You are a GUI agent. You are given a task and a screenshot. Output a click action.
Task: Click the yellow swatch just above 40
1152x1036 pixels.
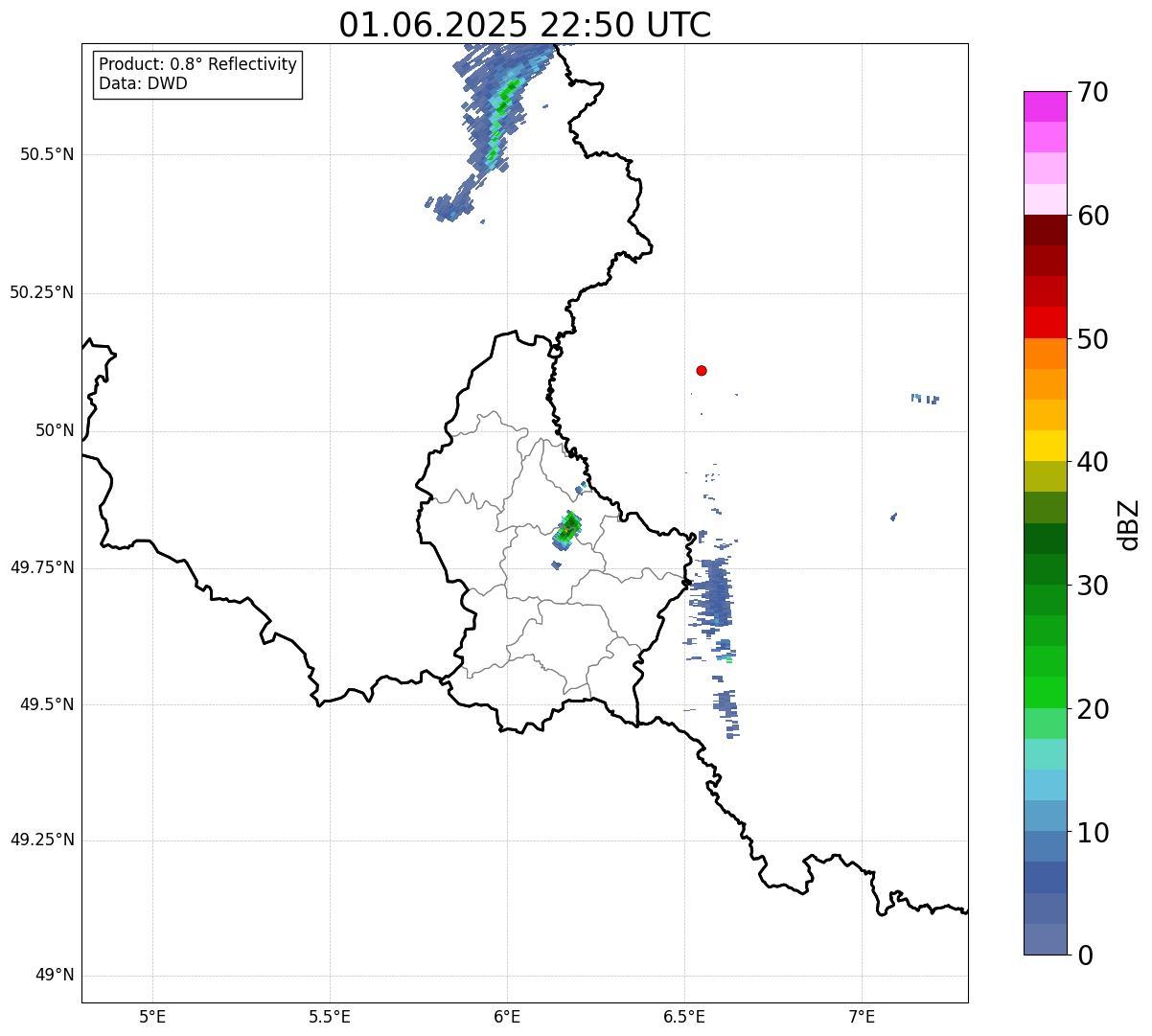1046,447
